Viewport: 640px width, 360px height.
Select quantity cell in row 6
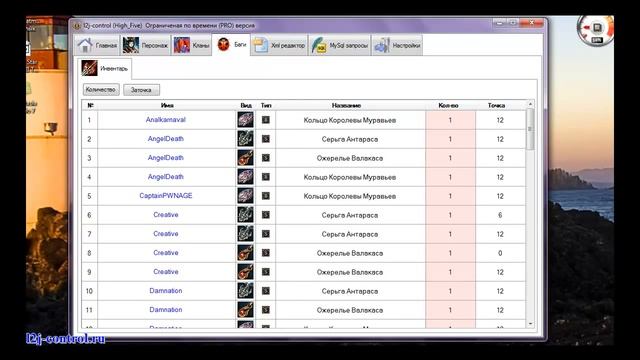point(450,215)
